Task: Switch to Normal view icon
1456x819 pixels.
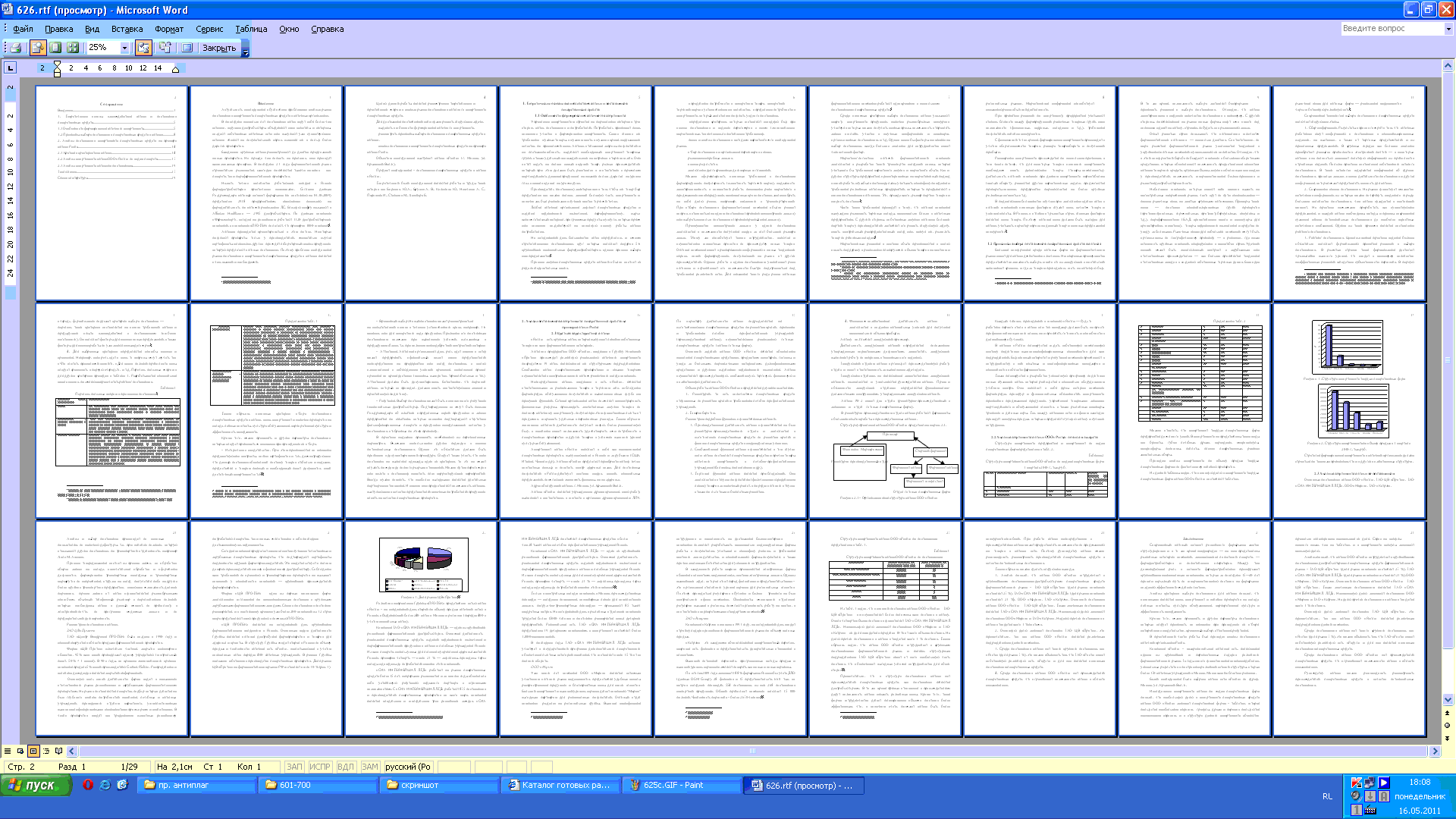Action: point(8,752)
